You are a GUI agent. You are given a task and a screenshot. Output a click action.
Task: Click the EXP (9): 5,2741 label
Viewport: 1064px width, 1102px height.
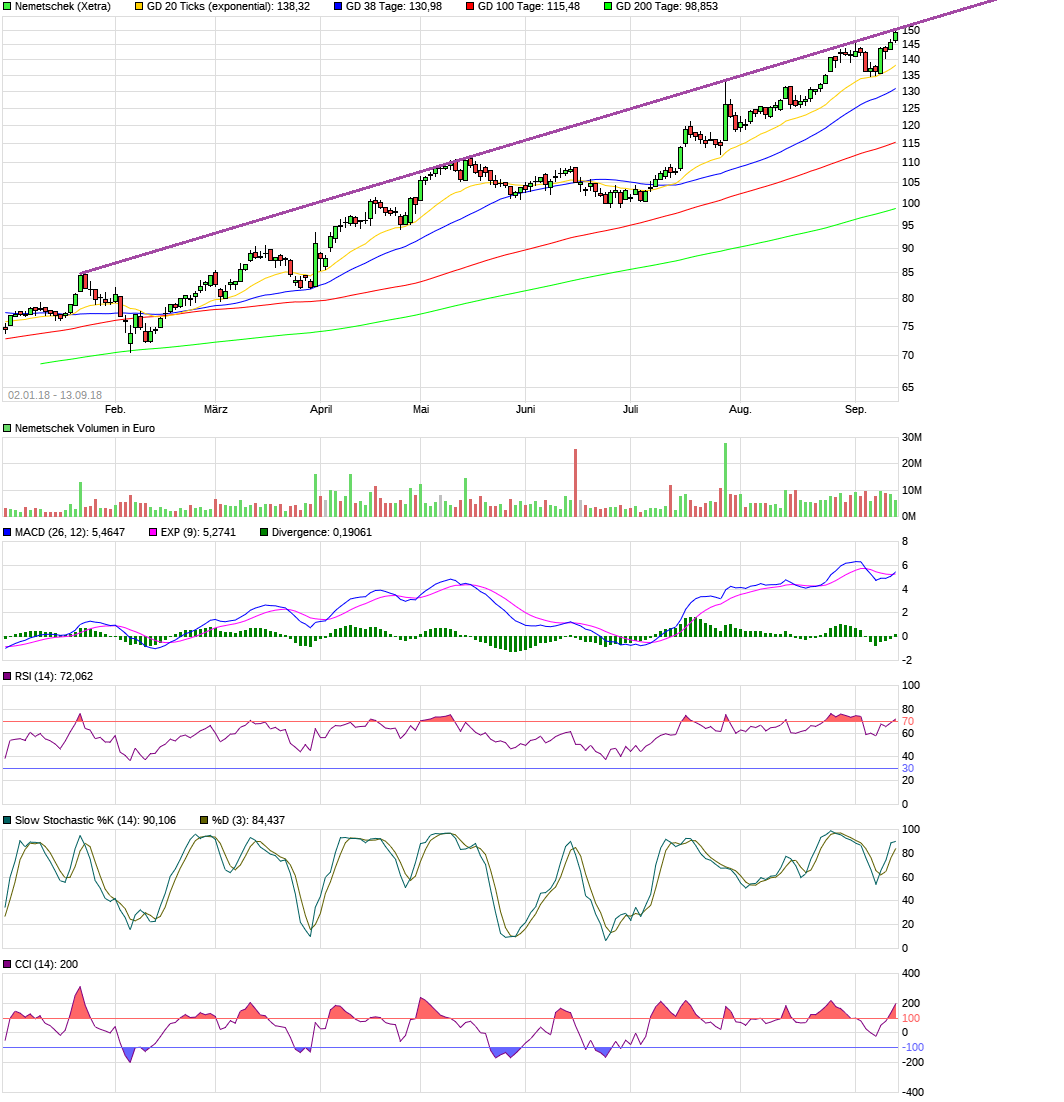pos(198,533)
